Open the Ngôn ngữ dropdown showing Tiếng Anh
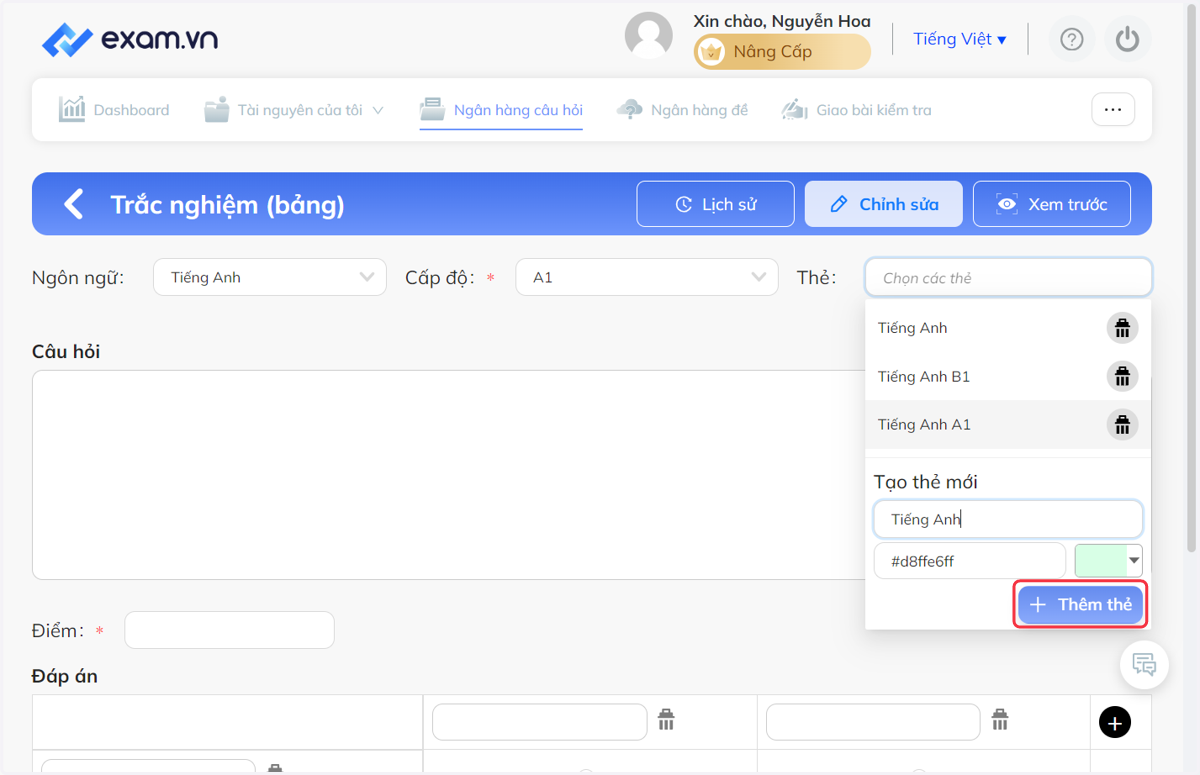Image resolution: width=1200 pixels, height=775 pixels. point(269,277)
